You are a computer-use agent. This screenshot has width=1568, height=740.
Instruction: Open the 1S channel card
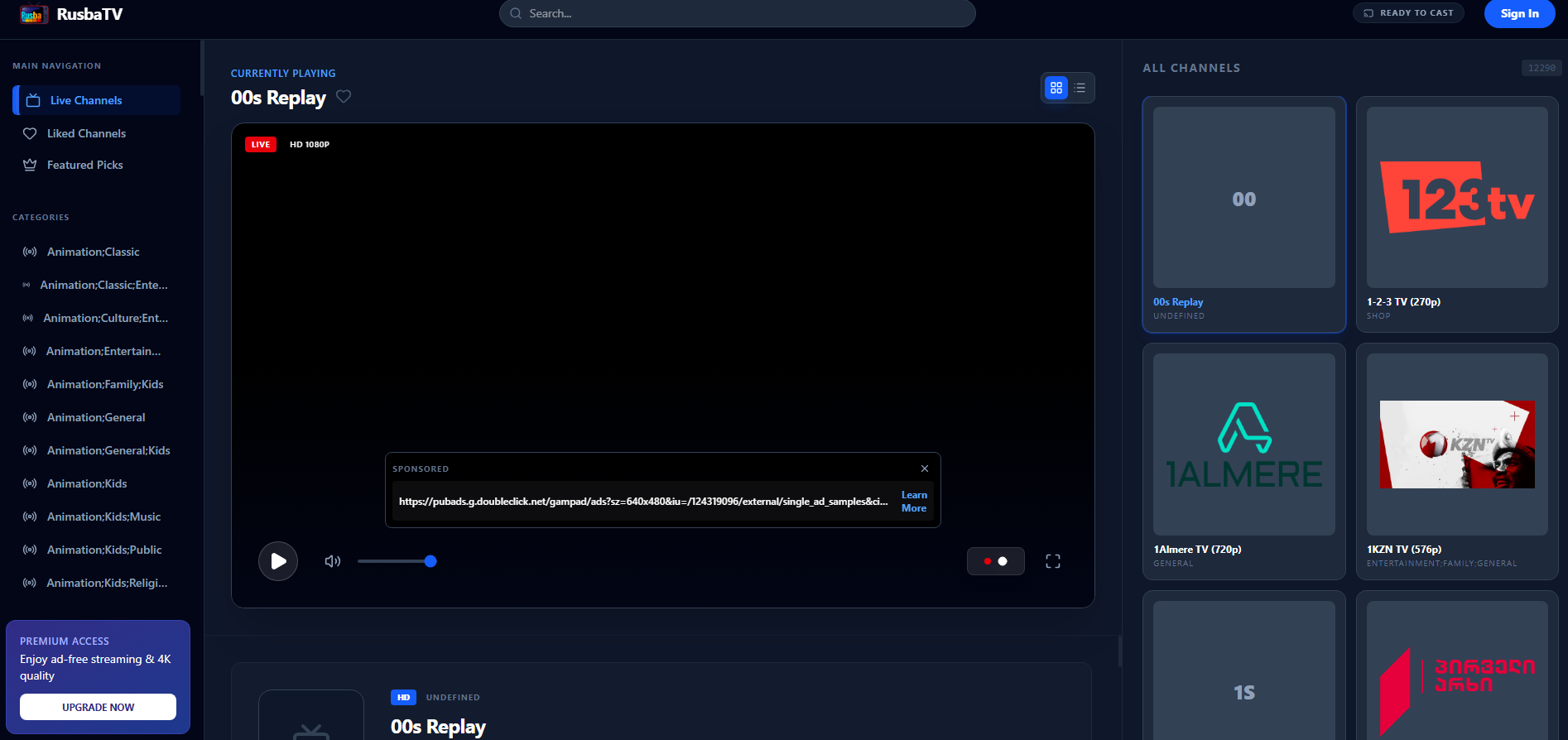1244,666
